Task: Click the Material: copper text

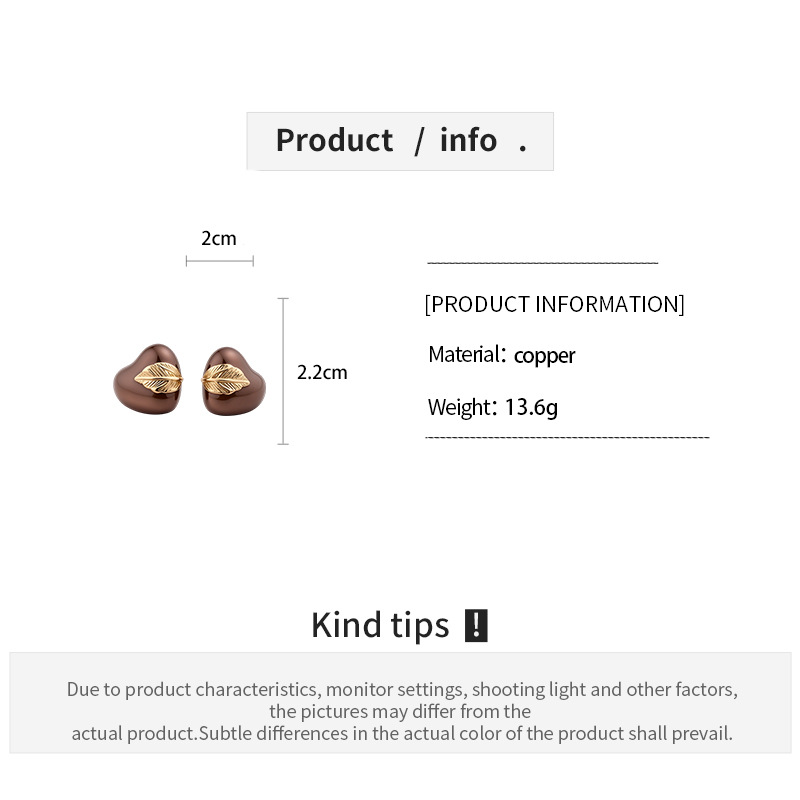Action: click(x=502, y=355)
